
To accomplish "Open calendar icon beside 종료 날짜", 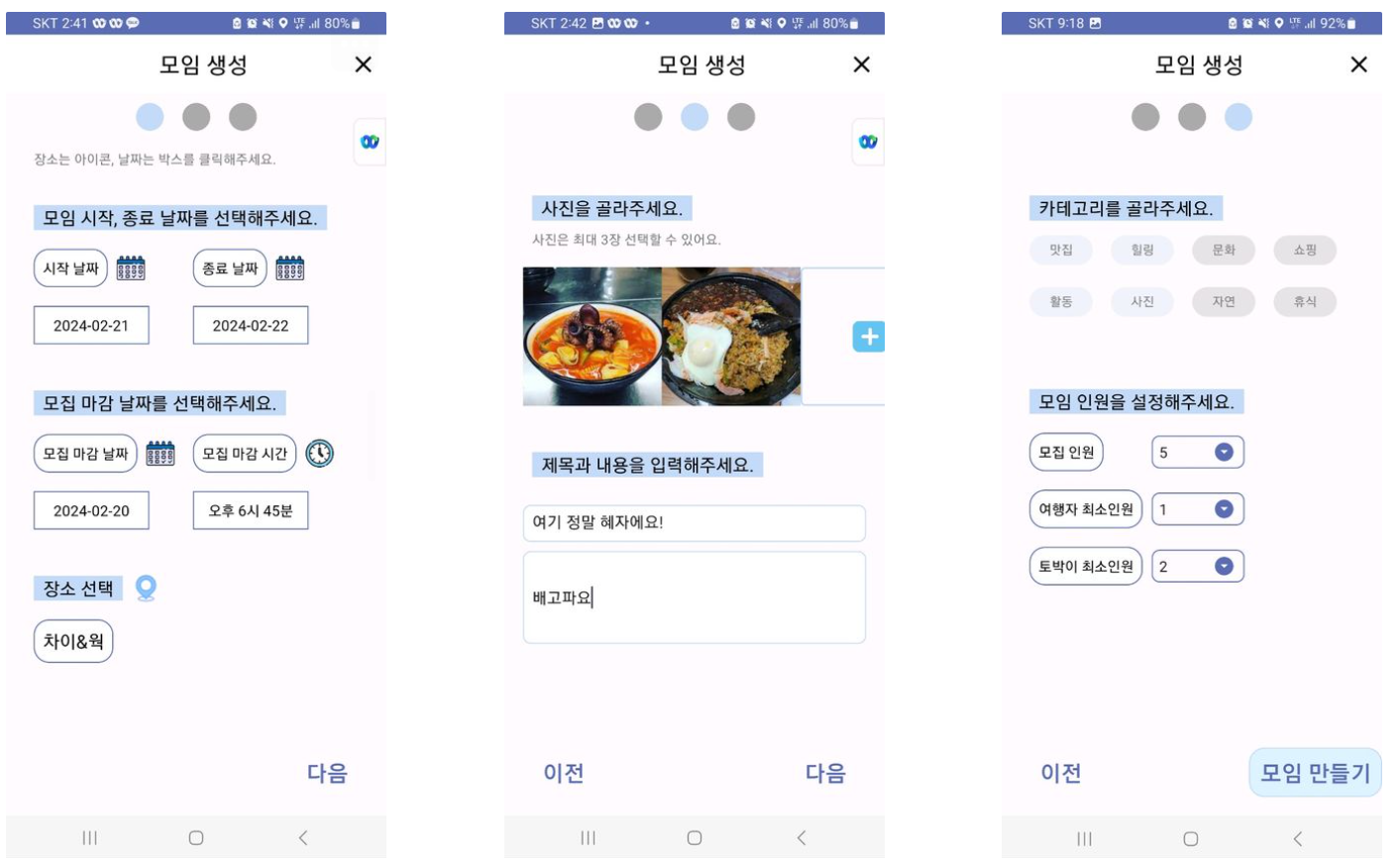I will coord(289,268).
